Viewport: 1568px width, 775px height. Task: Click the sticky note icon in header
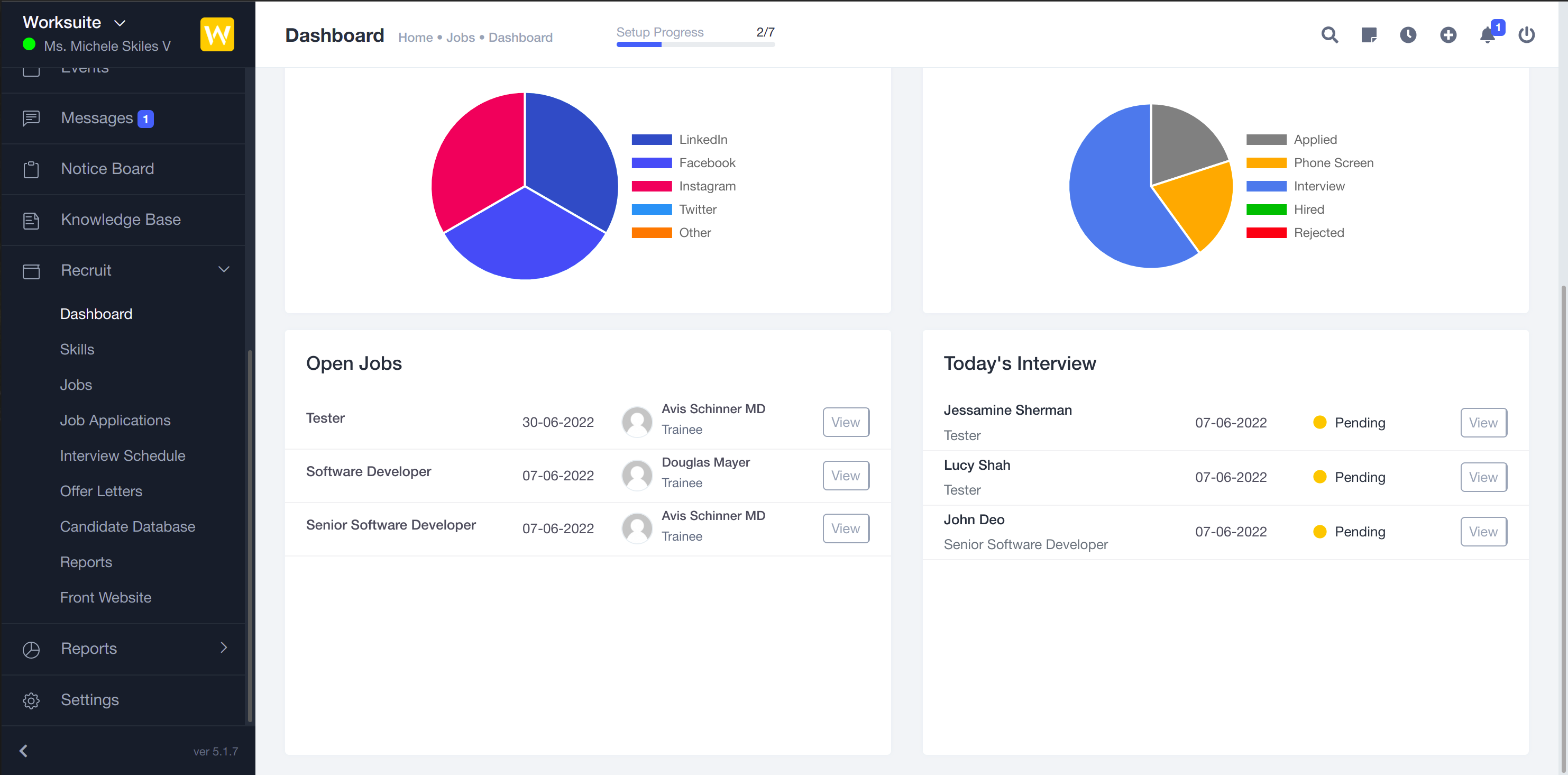coord(1368,35)
